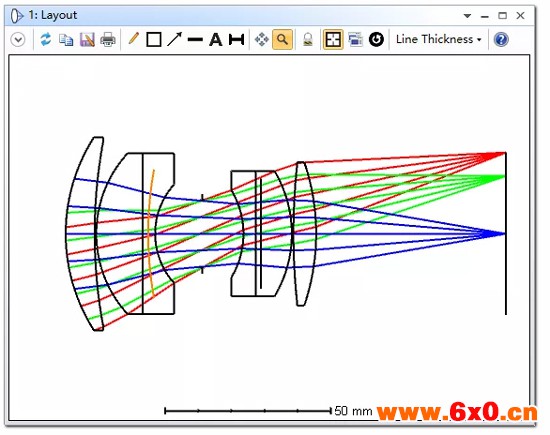Click the reset zoom circular icon
Image resolution: width=550 pixels, height=435 pixels.
click(376, 39)
